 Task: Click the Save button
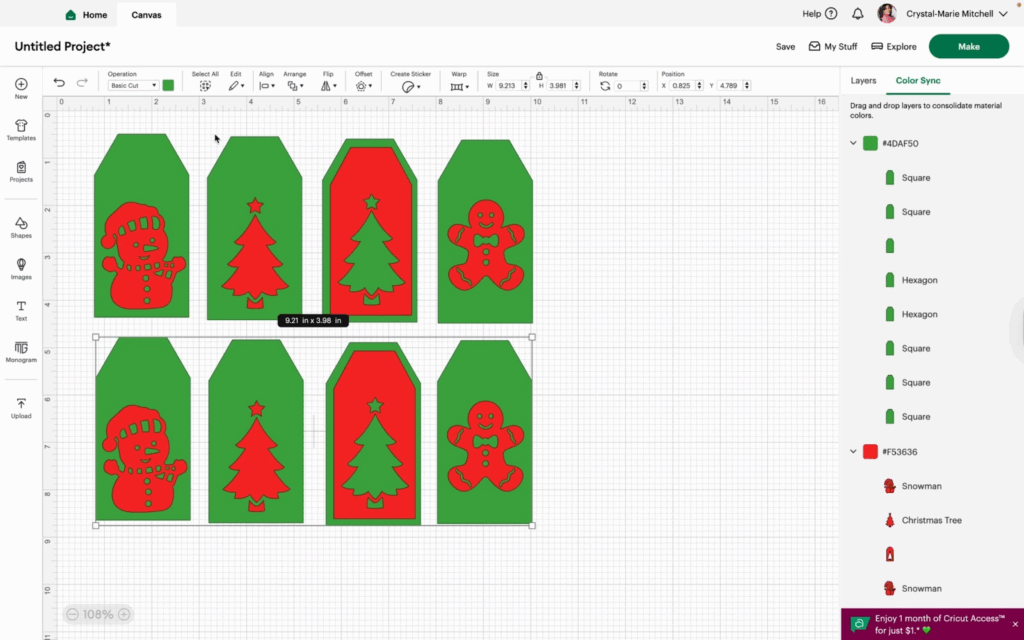pyautogui.click(x=785, y=46)
